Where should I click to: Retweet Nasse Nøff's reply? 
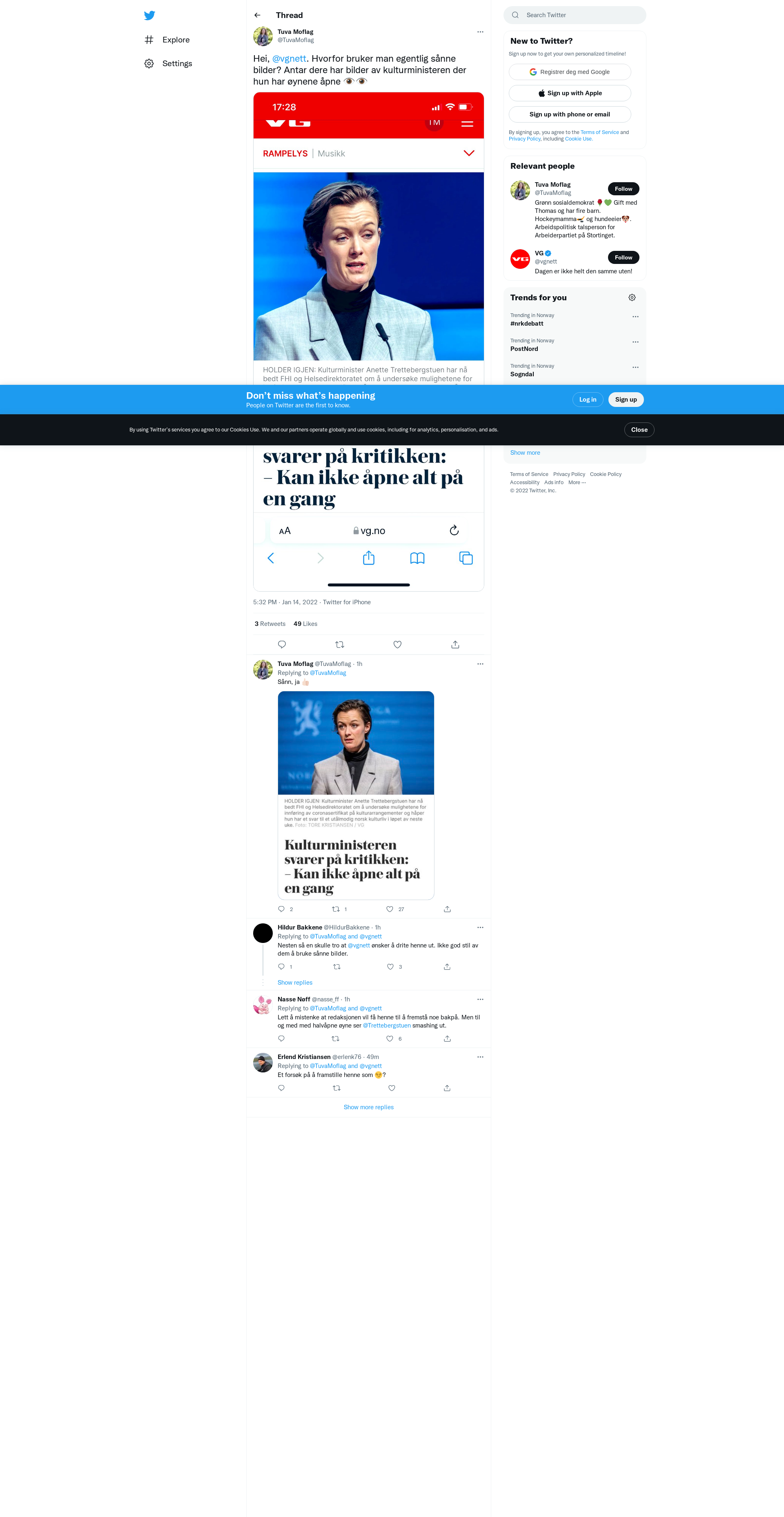tap(336, 1038)
